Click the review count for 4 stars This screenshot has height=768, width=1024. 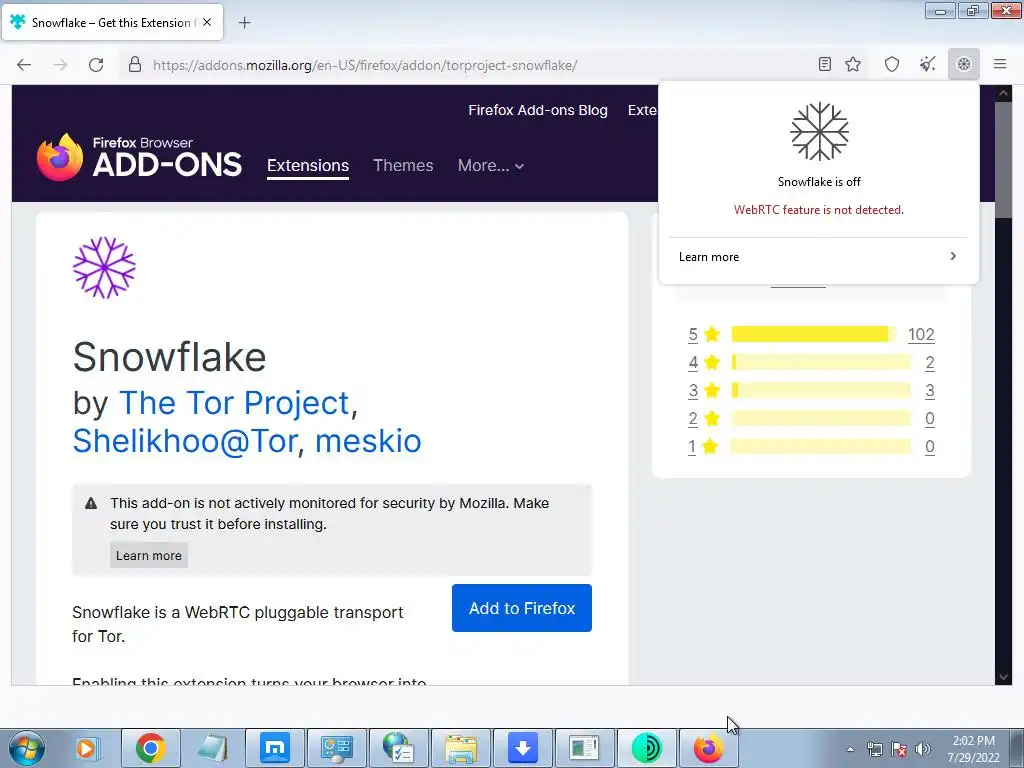(x=930, y=362)
